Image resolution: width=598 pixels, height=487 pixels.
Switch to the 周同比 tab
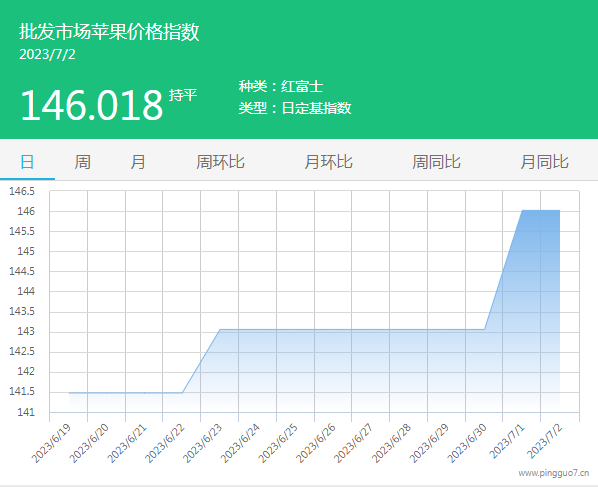click(436, 162)
